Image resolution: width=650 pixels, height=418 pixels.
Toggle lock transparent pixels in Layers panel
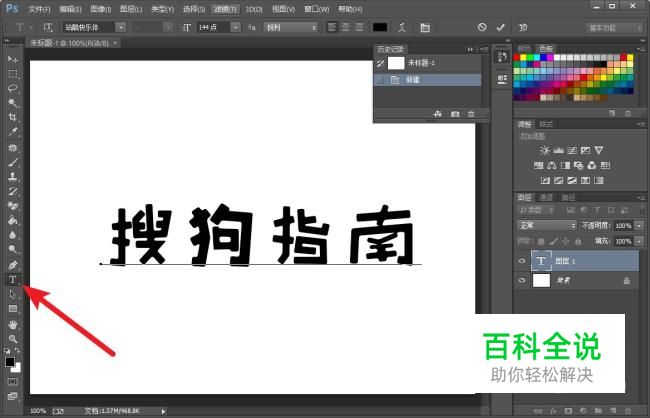tap(541, 241)
